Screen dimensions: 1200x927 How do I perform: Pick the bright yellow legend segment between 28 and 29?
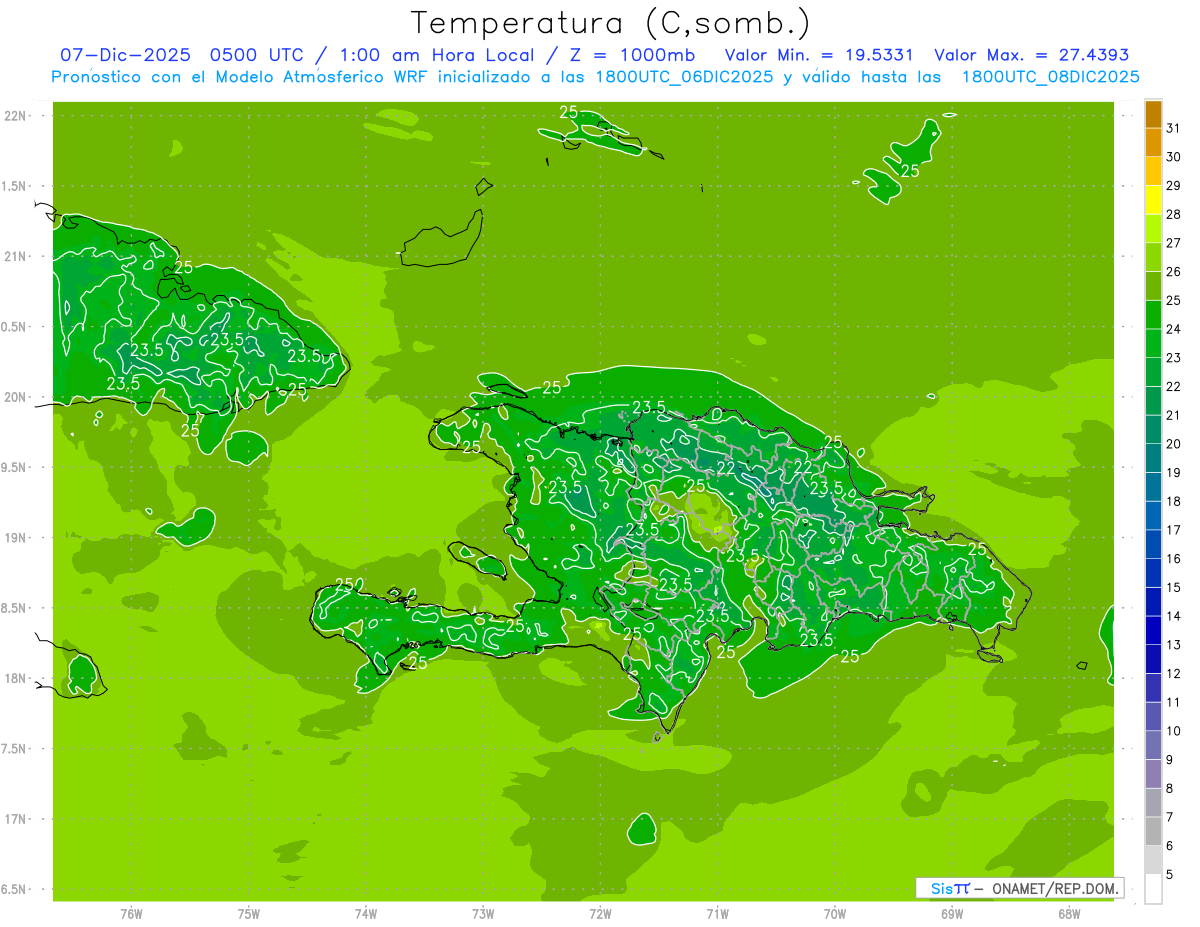point(1153,200)
